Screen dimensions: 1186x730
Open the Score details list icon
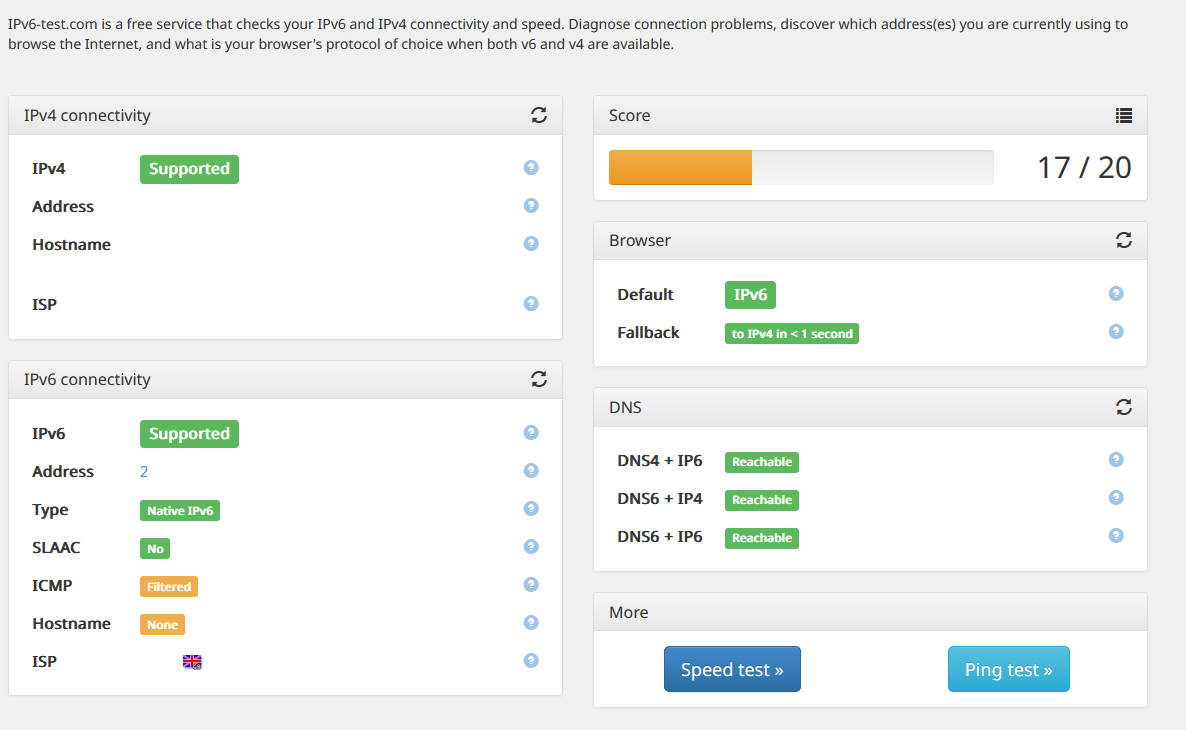coord(1124,115)
